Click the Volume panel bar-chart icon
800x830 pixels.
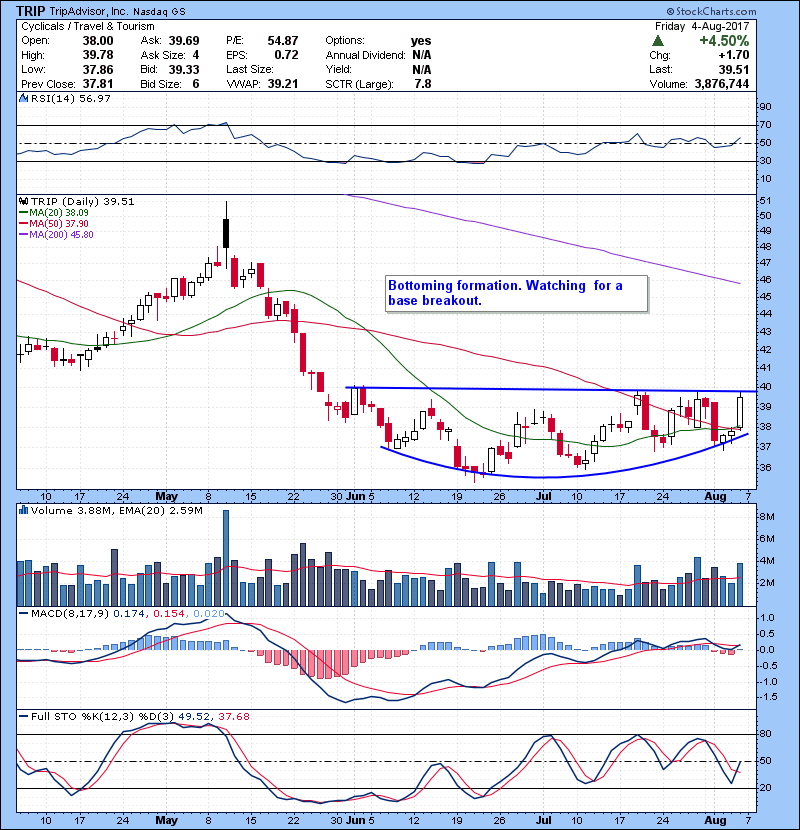[23, 510]
